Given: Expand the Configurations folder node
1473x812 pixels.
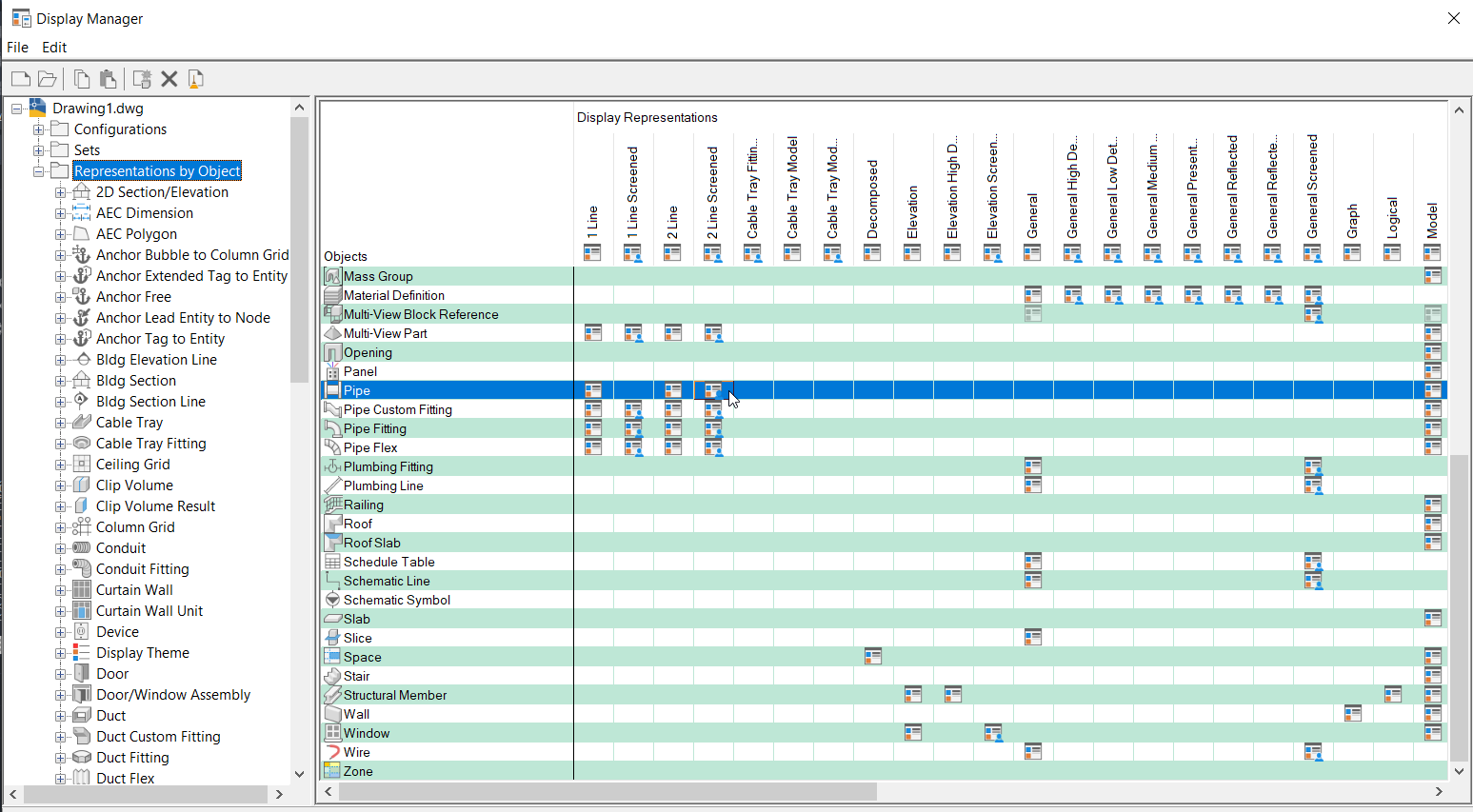Looking at the screenshot, I should 39,129.
